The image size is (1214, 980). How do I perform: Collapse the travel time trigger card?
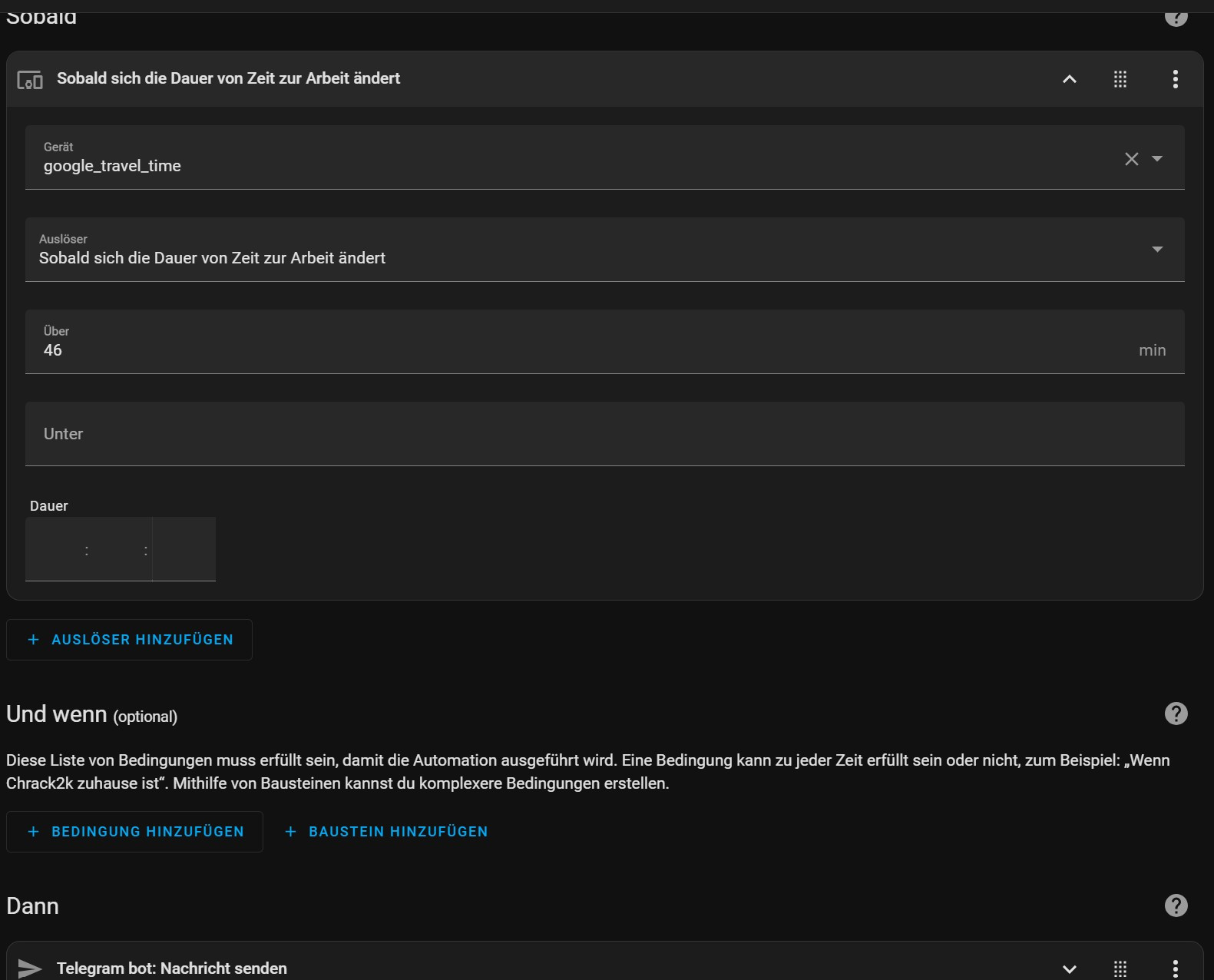pyautogui.click(x=1069, y=79)
